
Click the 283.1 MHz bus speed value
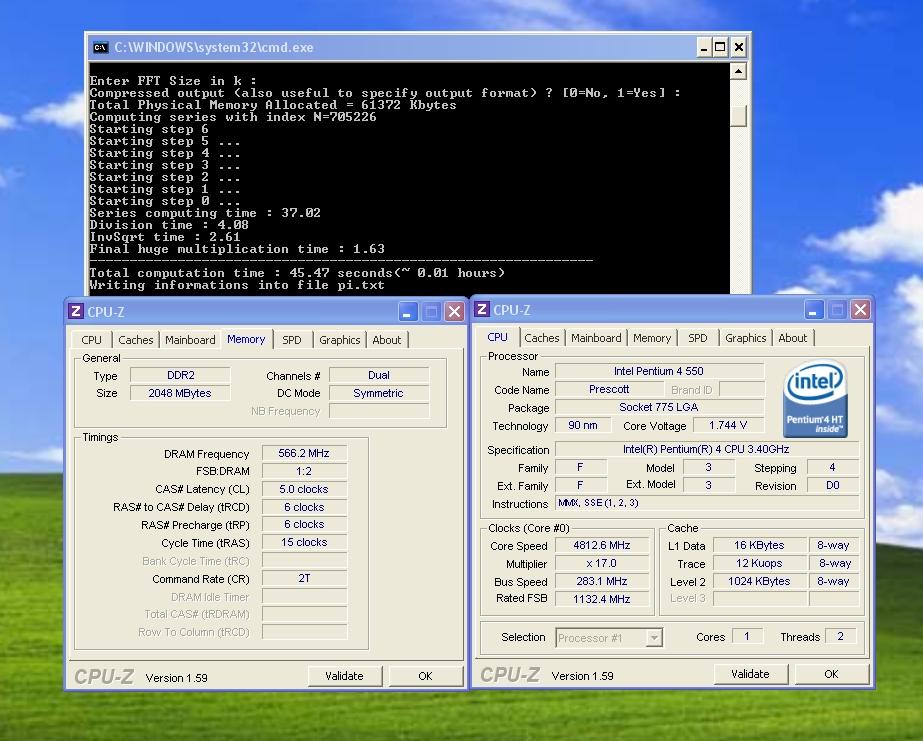(602, 581)
